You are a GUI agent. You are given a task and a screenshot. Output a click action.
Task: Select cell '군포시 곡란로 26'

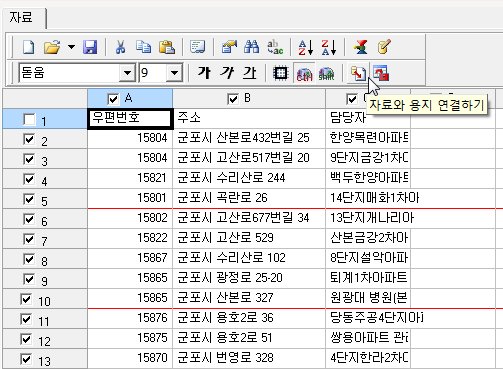(249, 198)
